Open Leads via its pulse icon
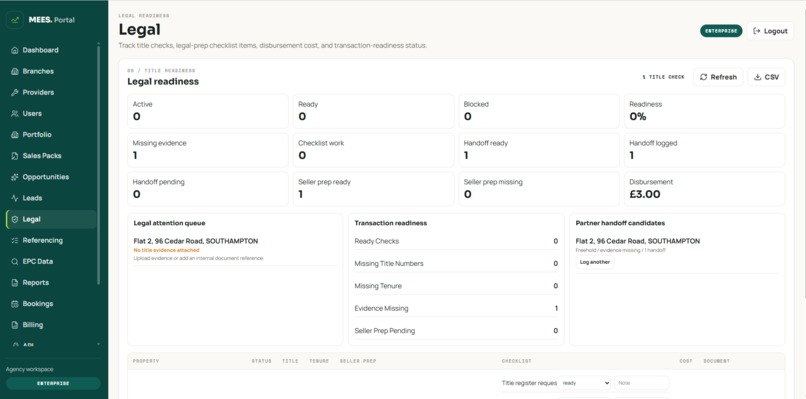806x399 pixels. coord(14,198)
